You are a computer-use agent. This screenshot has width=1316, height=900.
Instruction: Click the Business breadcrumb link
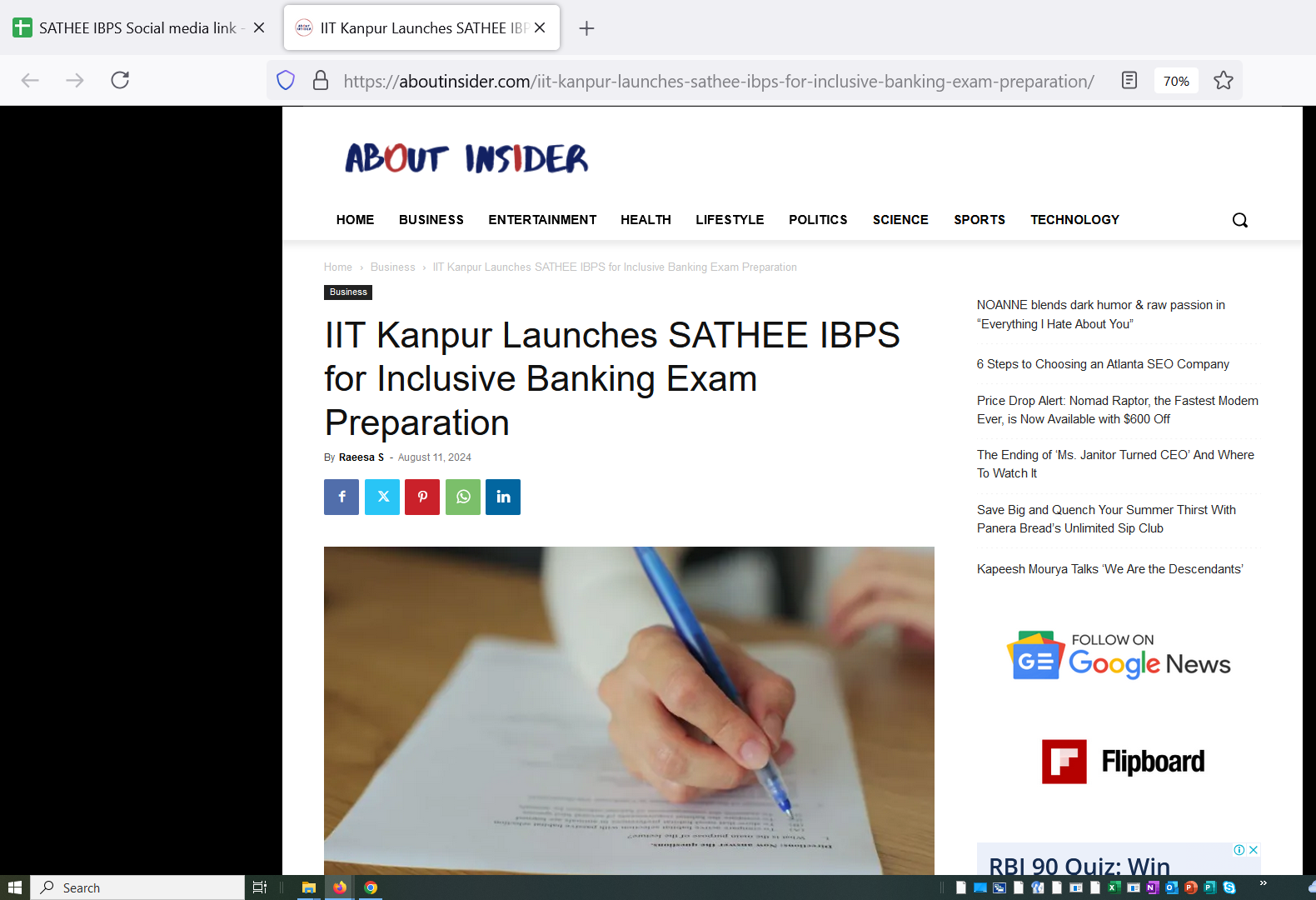(x=392, y=267)
